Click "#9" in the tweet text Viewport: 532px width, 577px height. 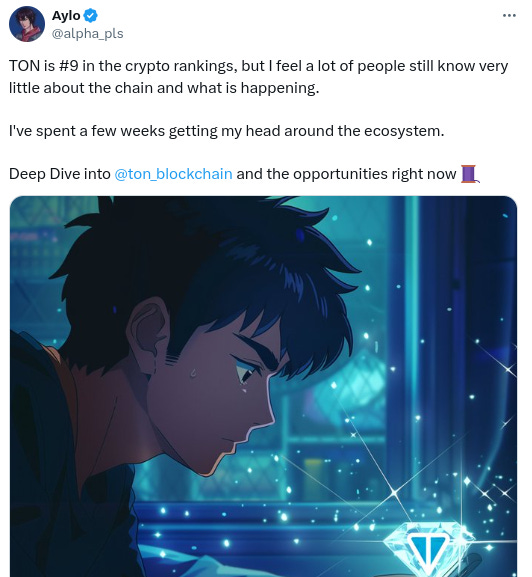point(68,66)
